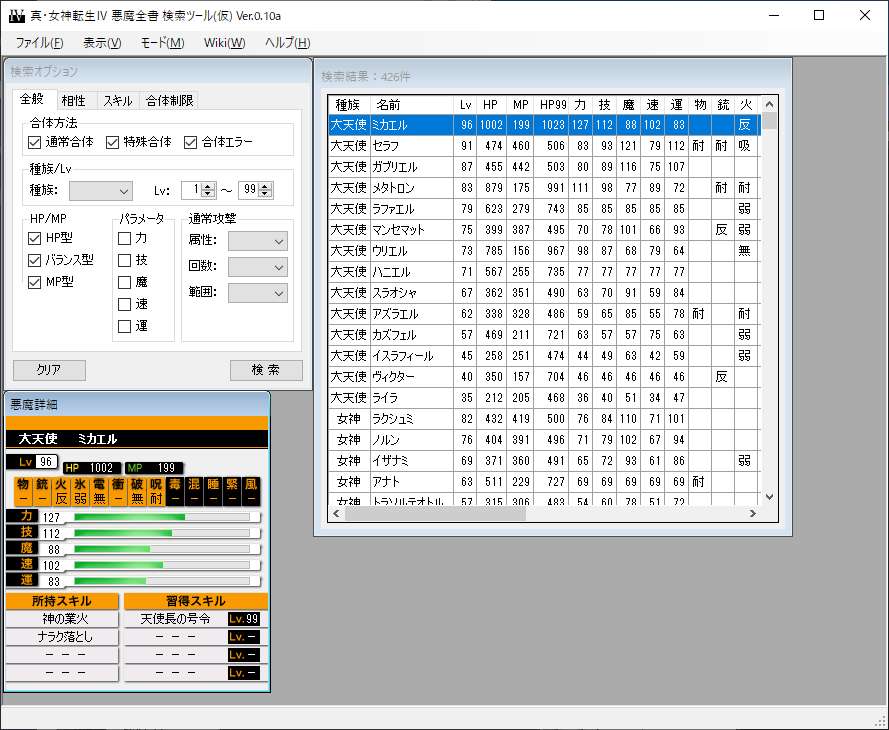Select the メタトロン row in the results

[394, 188]
